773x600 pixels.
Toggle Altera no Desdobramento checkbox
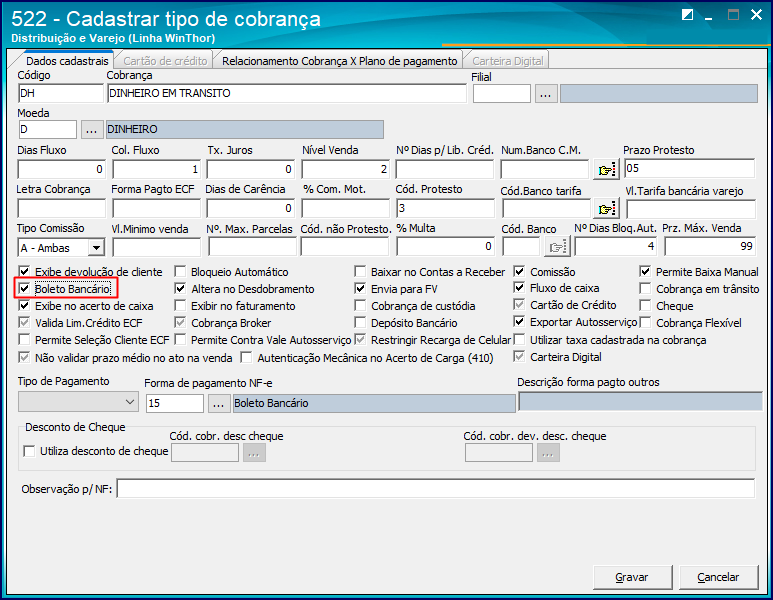coord(180,288)
